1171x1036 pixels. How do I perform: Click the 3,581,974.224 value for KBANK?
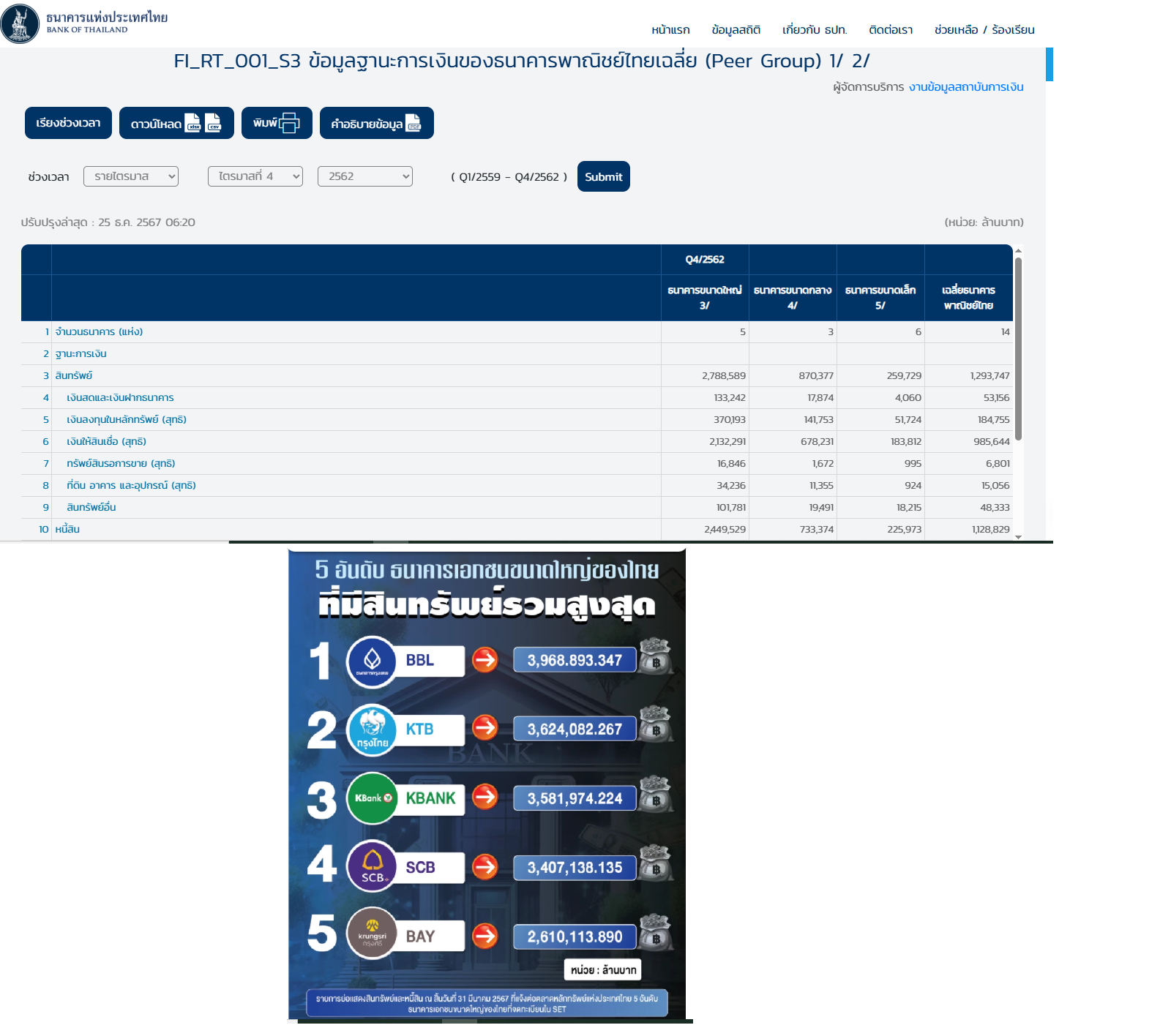(x=575, y=798)
